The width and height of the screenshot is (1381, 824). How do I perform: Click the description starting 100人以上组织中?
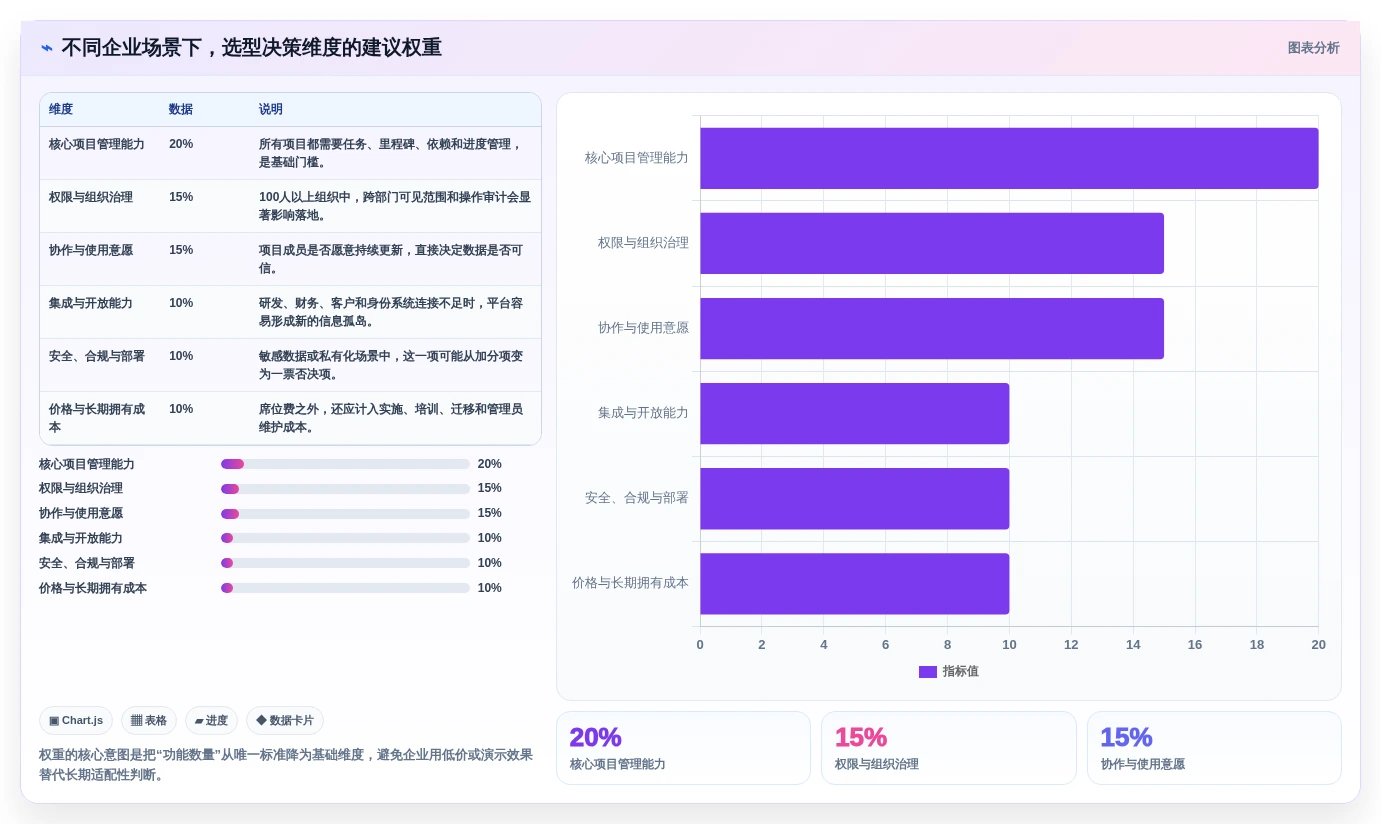(395, 206)
